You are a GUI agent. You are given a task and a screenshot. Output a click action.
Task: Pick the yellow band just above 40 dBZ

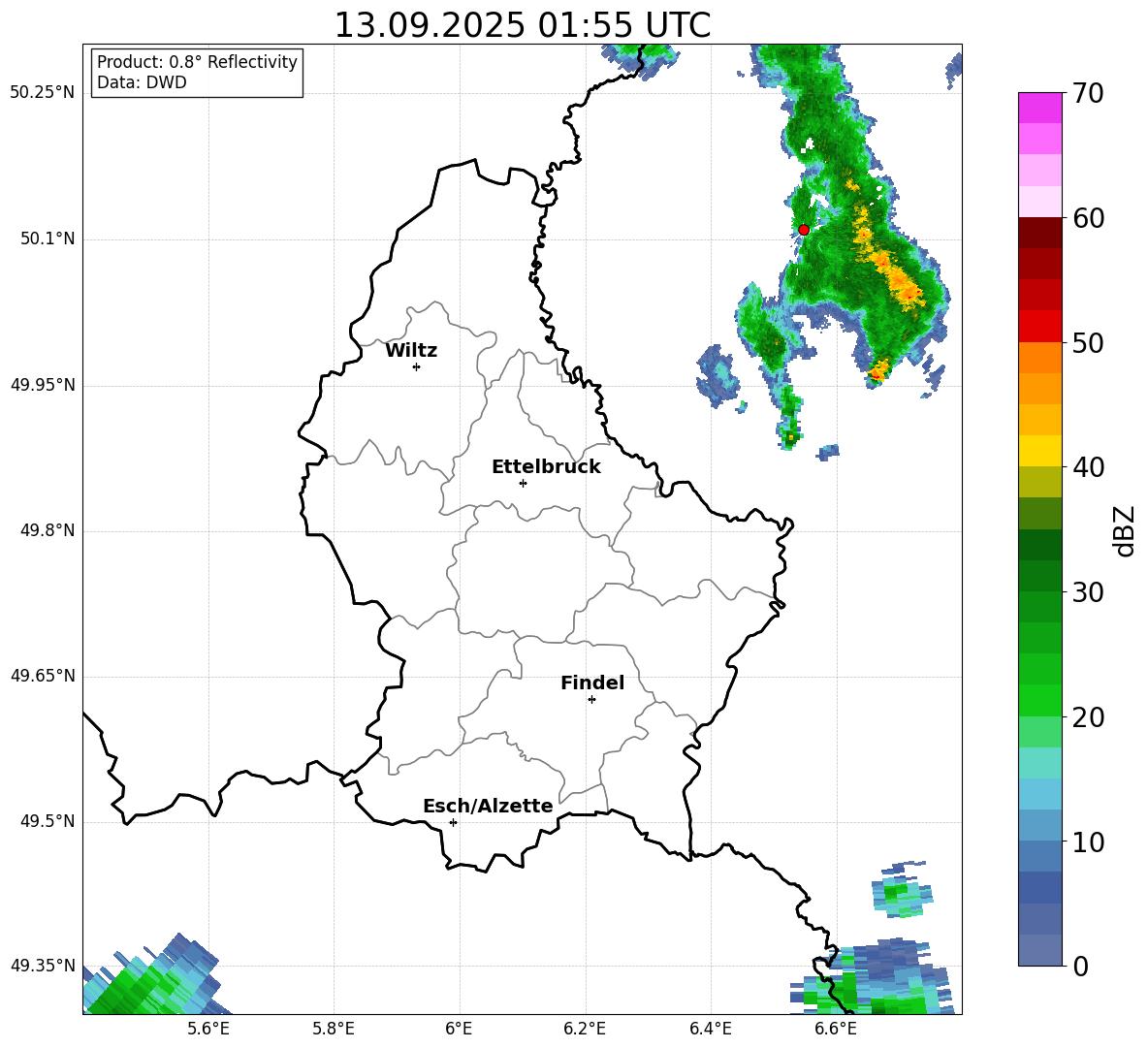point(1039,451)
